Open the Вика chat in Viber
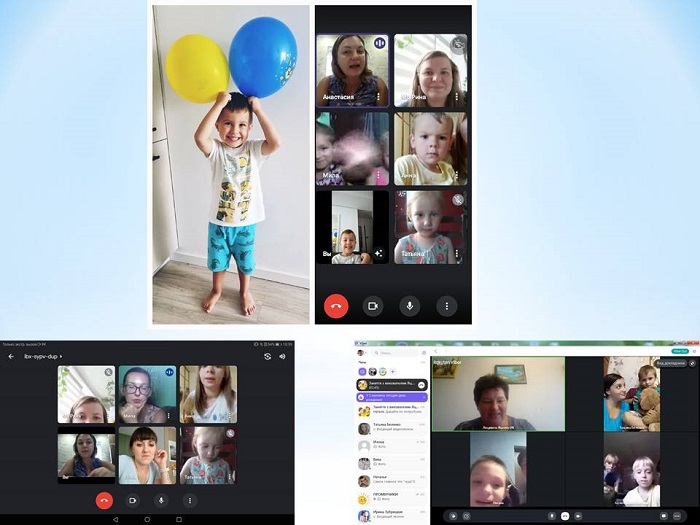The width and height of the screenshot is (700, 525). (x=392, y=464)
